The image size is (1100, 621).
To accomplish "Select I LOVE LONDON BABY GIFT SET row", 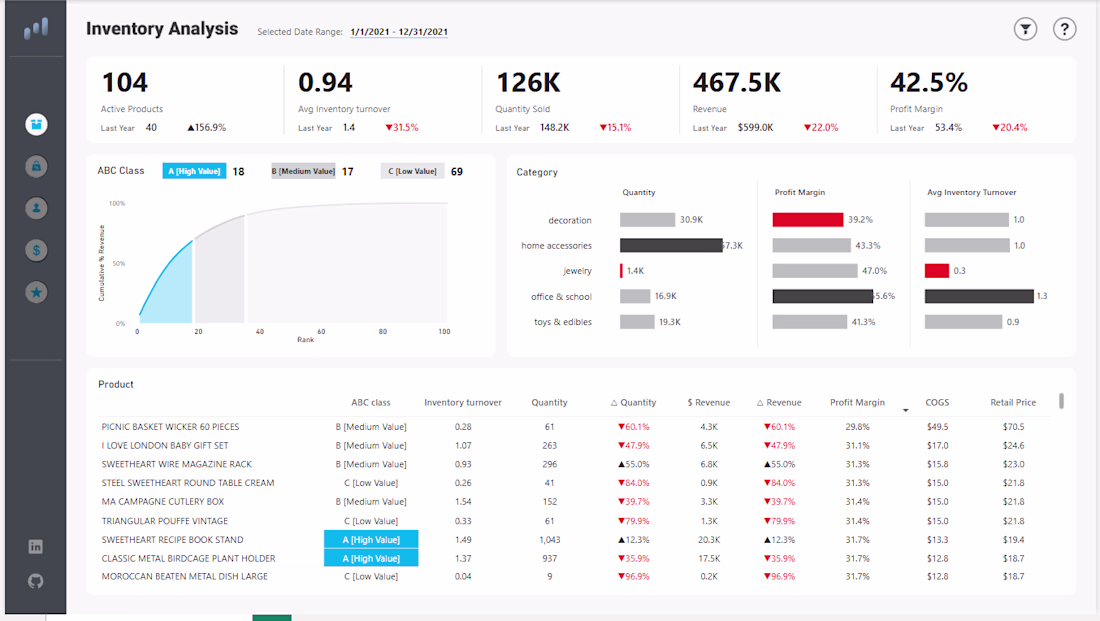I will [x=575, y=446].
